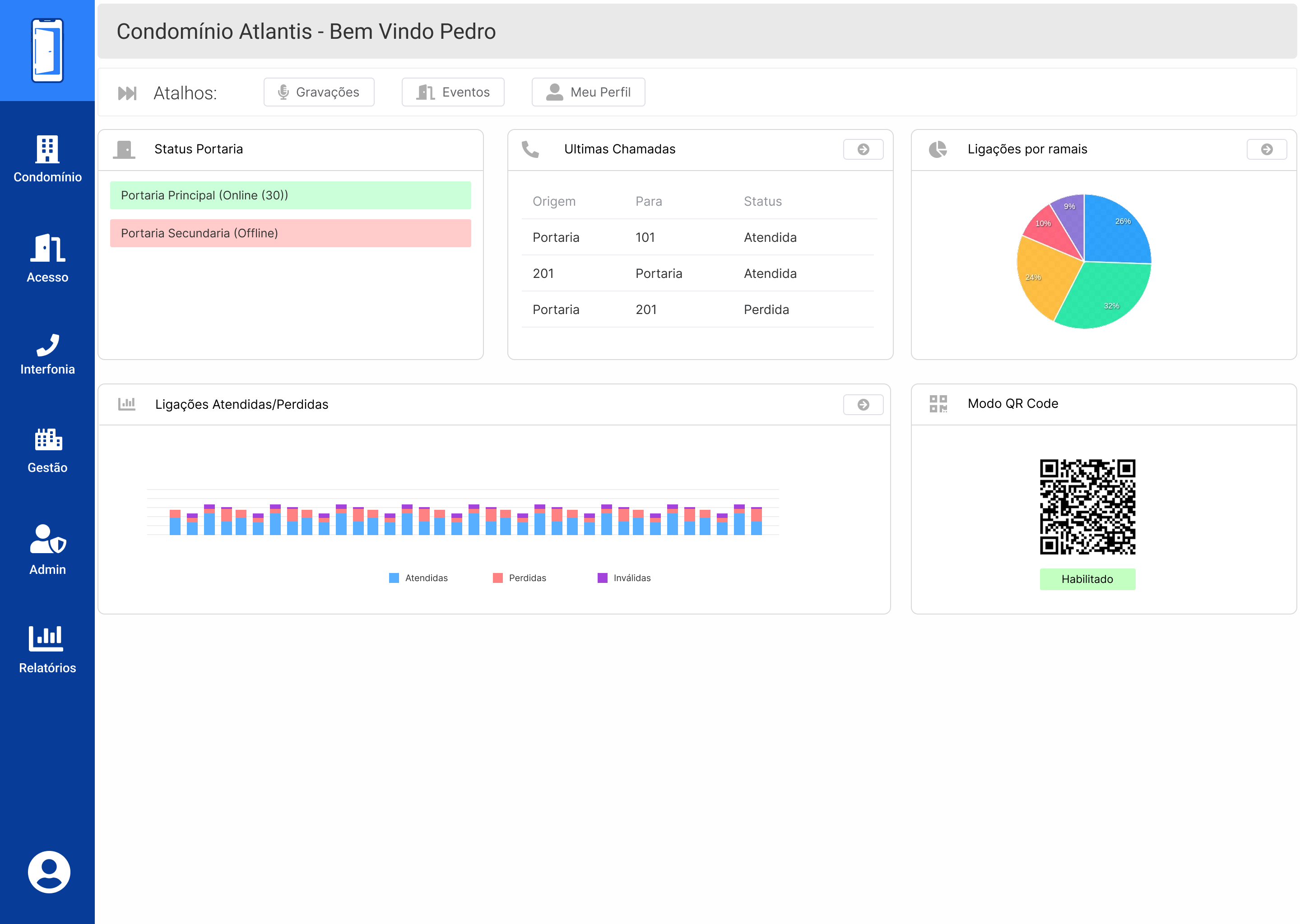
Task: Open the Condomínio sidebar section
Action: tap(47, 159)
